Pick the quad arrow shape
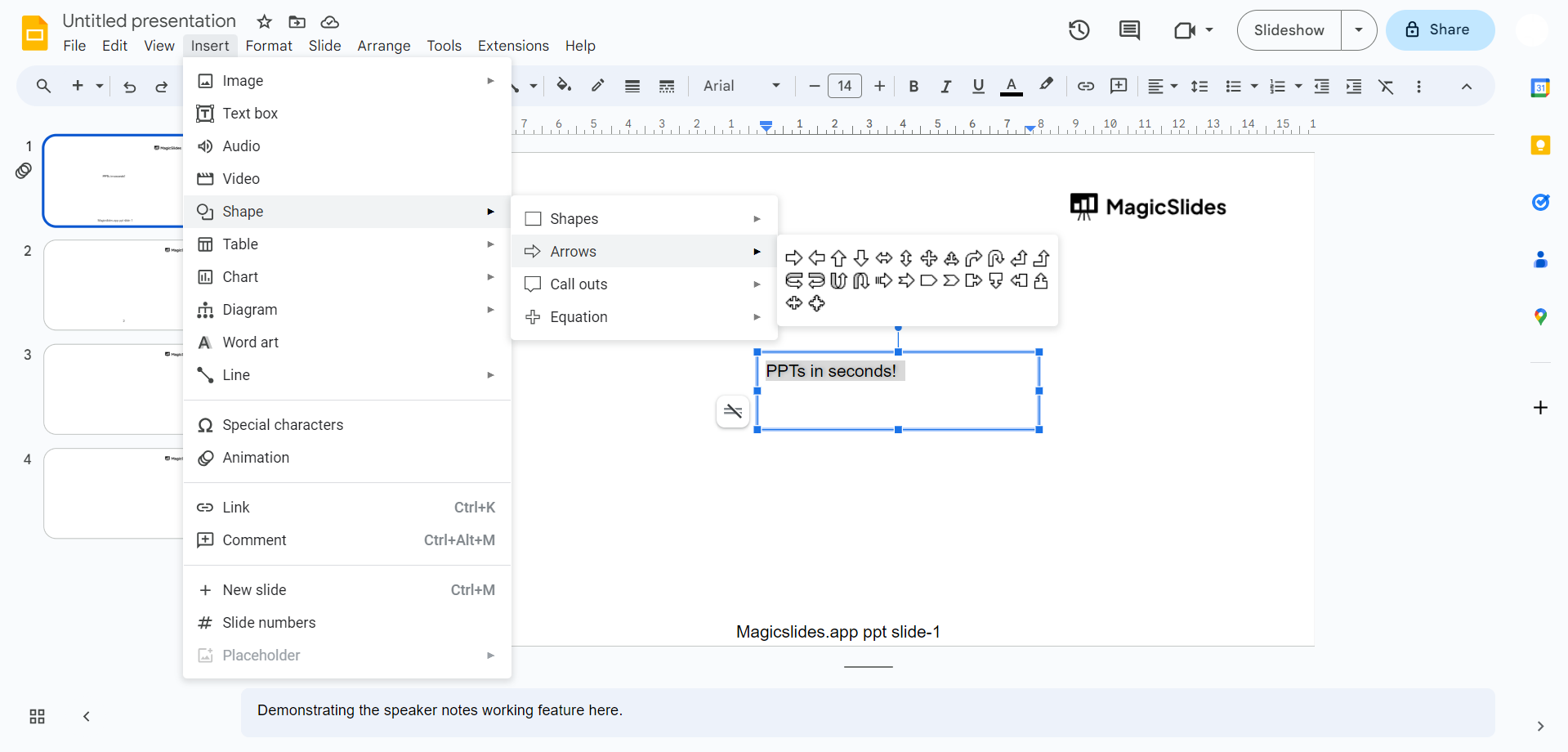This screenshot has height=752, width=1568. coord(929,258)
